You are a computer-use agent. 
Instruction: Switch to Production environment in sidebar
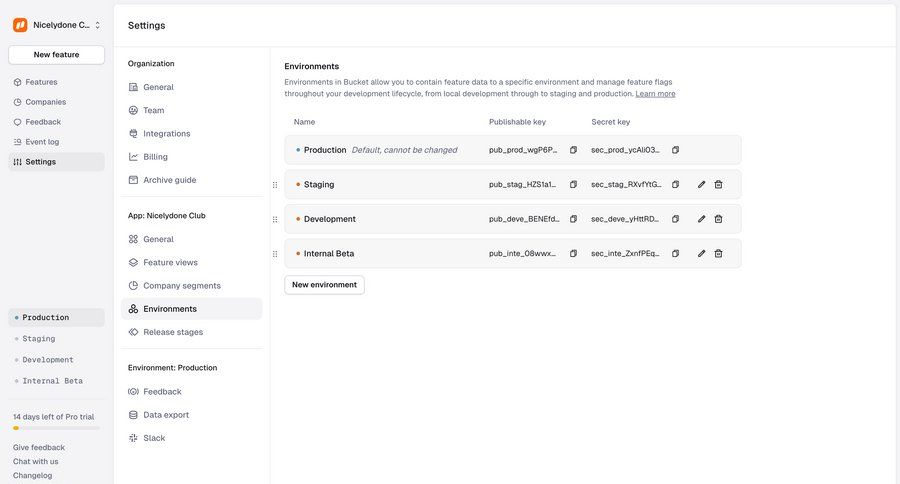pyautogui.click(x=56, y=317)
